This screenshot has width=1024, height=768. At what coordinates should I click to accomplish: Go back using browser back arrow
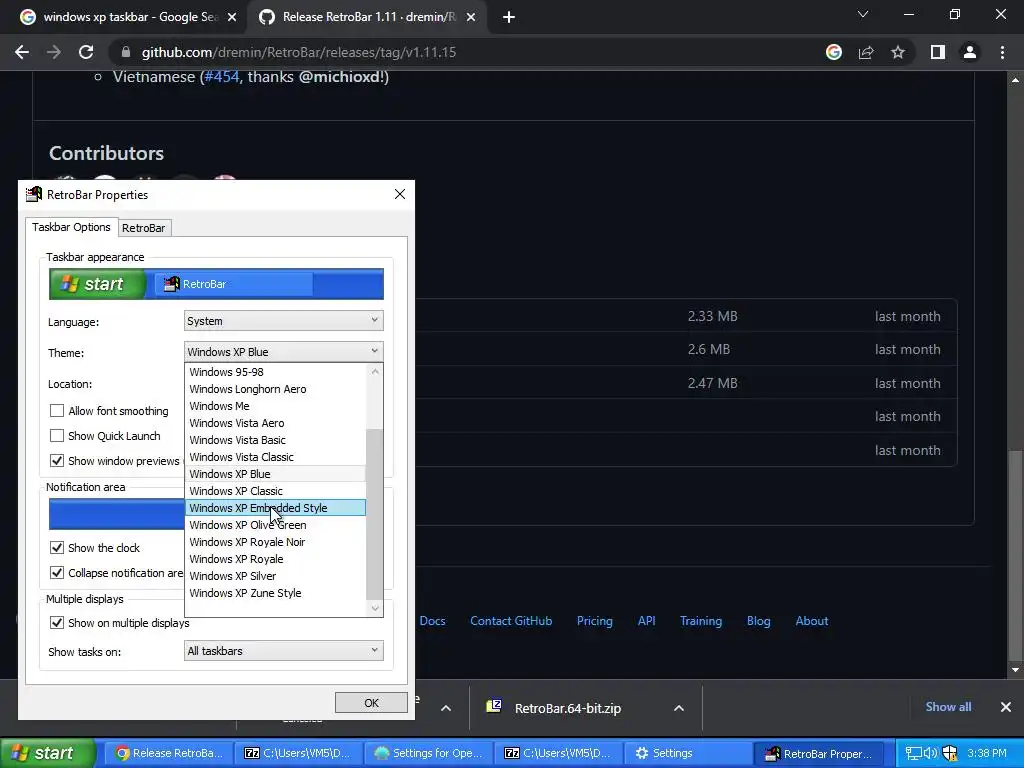pyautogui.click(x=22, y=52)
